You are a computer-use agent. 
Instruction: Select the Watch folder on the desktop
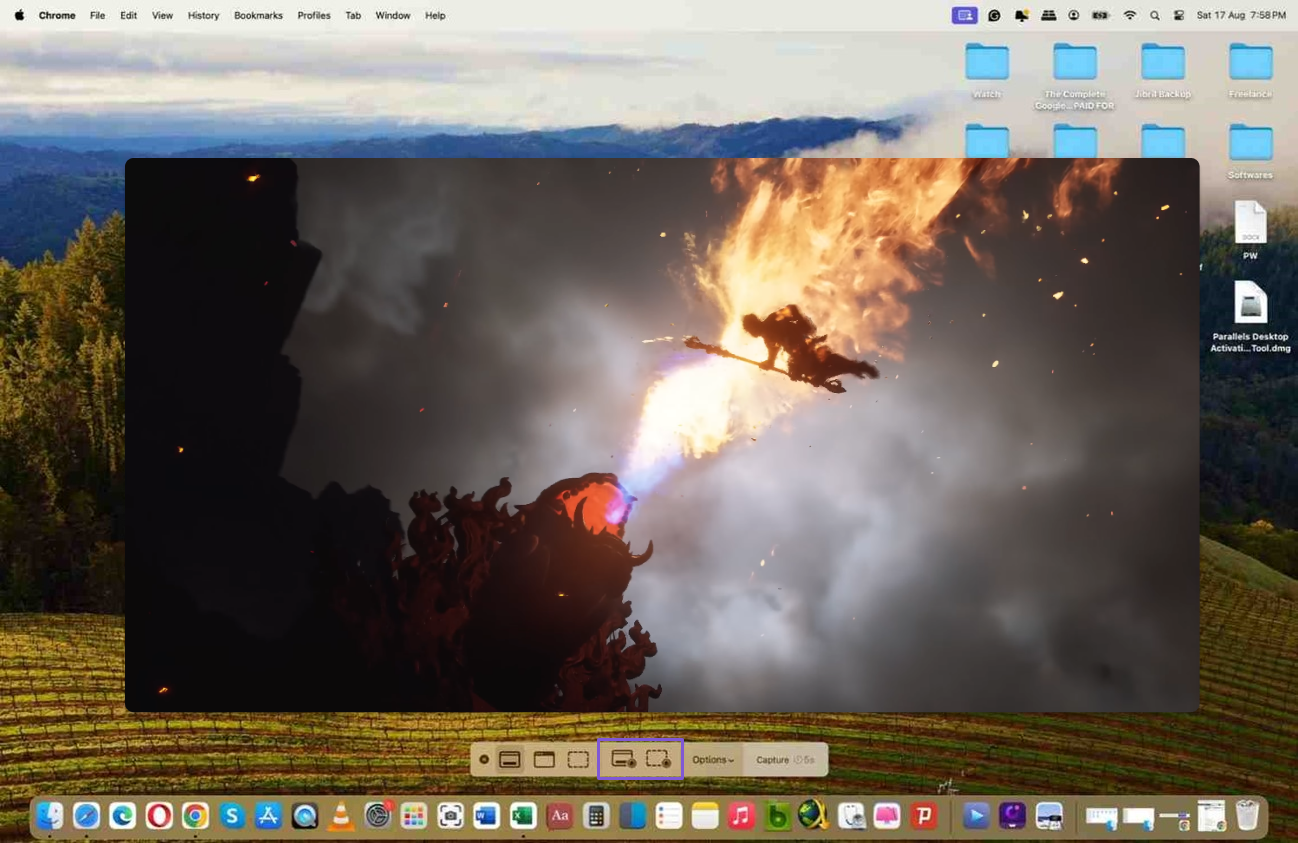(987, 70)
